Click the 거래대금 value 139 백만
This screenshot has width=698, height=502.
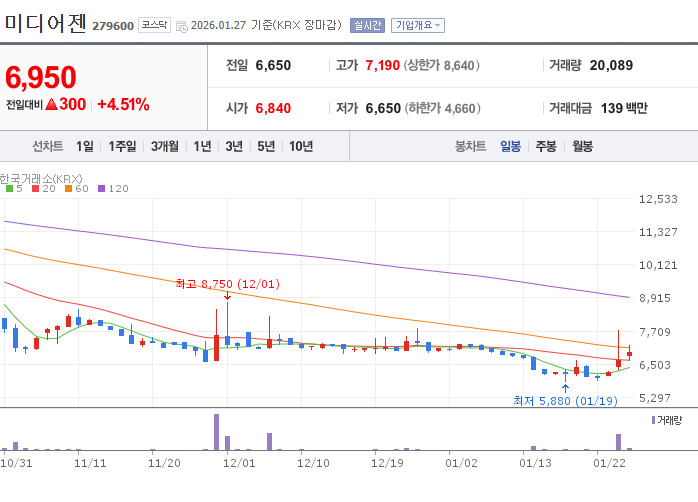click(624, 108)
